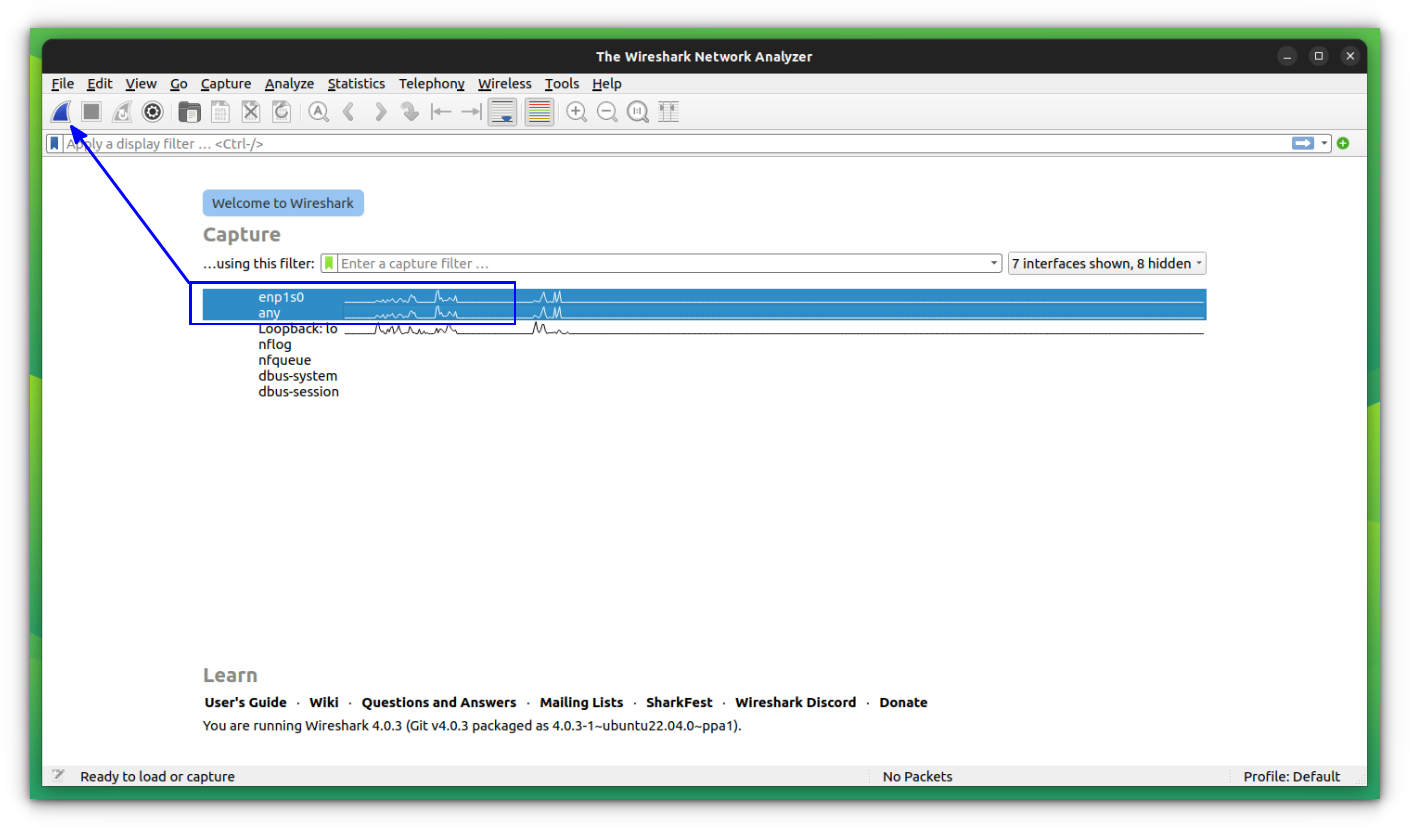Image resolution: width=1410 pixels, height=831 pixels.
Task: Click the No Packets status text
Action: click(917, 776)
